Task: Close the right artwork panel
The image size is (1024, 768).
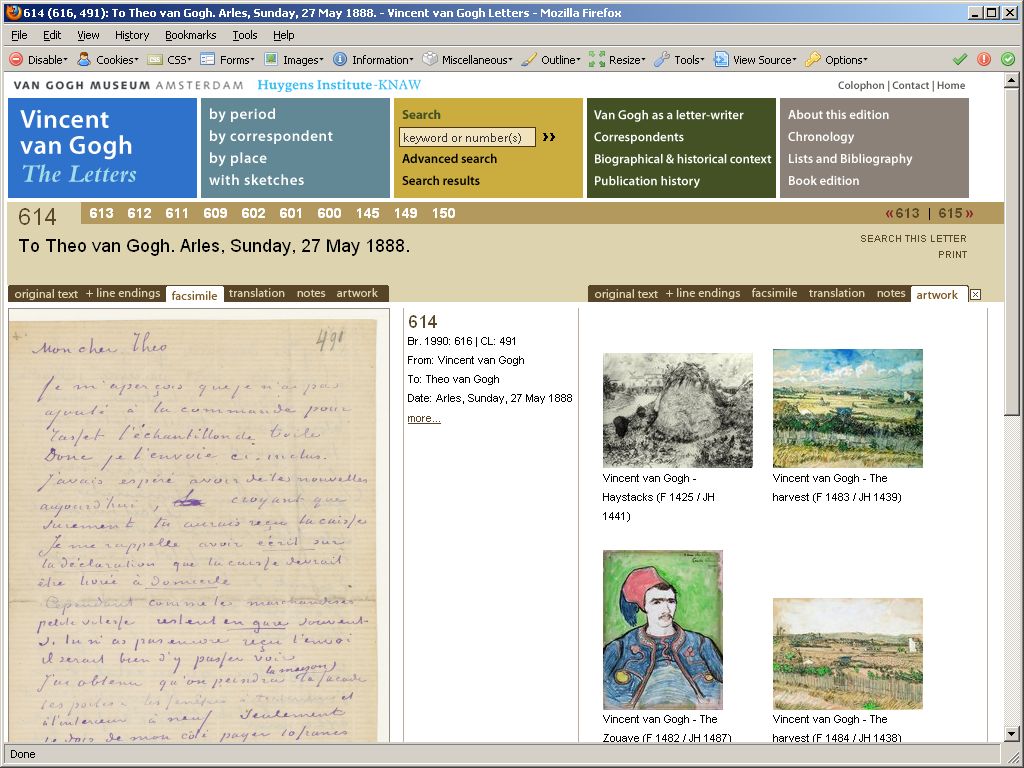Action: point(975,295)
